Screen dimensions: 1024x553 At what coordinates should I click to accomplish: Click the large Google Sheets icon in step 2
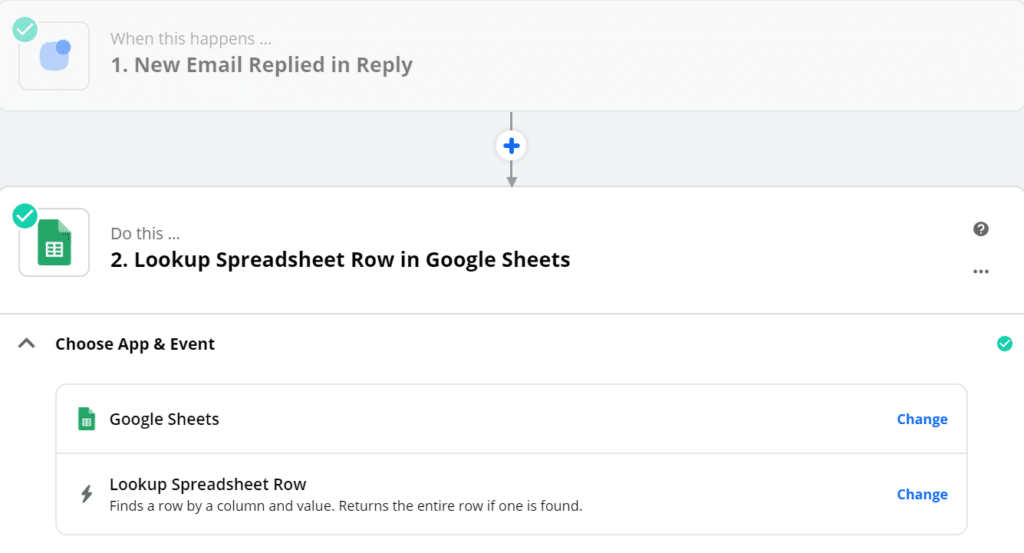click(54, 242)
